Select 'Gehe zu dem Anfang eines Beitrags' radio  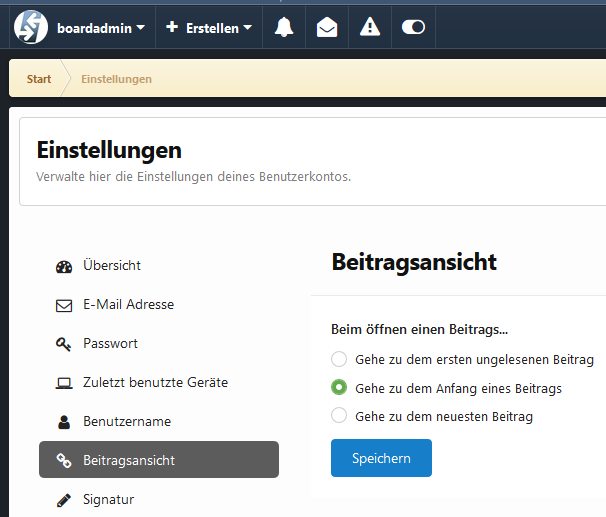pyautogui.click(x=339, y=387)
